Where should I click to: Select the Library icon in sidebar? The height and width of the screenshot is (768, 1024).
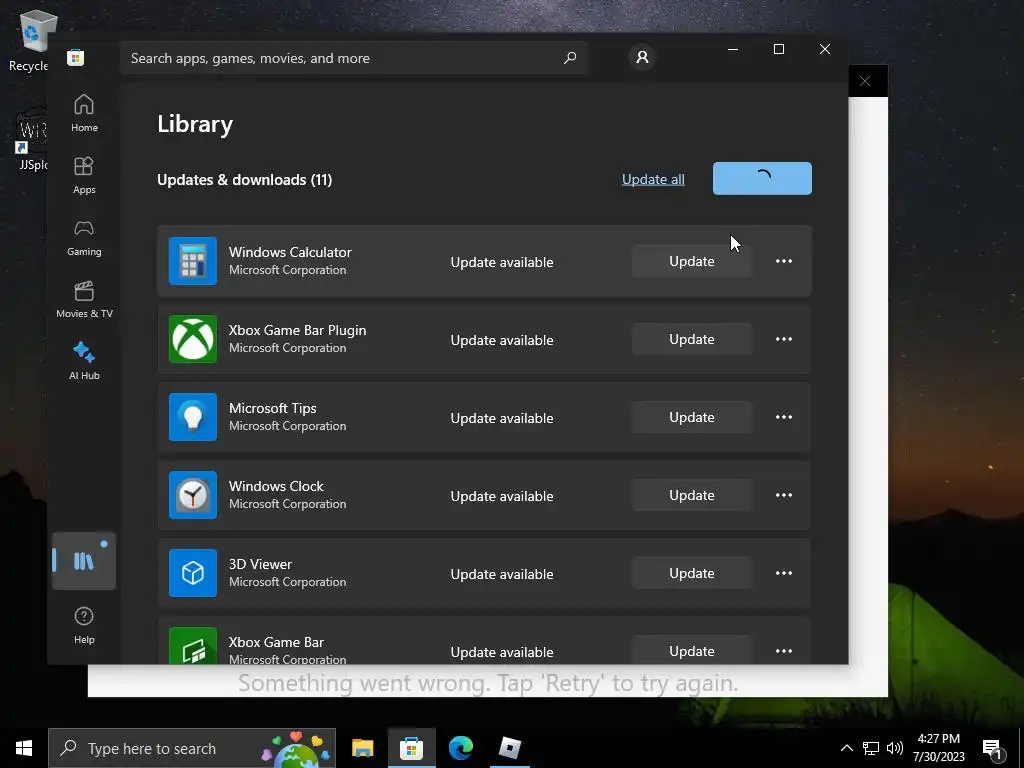(84, 561)
